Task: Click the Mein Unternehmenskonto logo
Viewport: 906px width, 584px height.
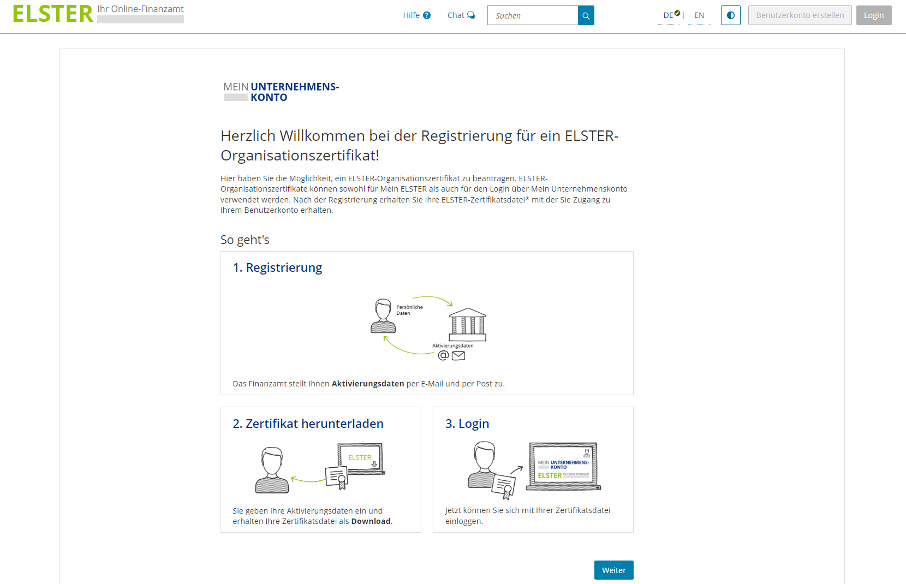Action: pyautogui.click(x=281, y=92)
